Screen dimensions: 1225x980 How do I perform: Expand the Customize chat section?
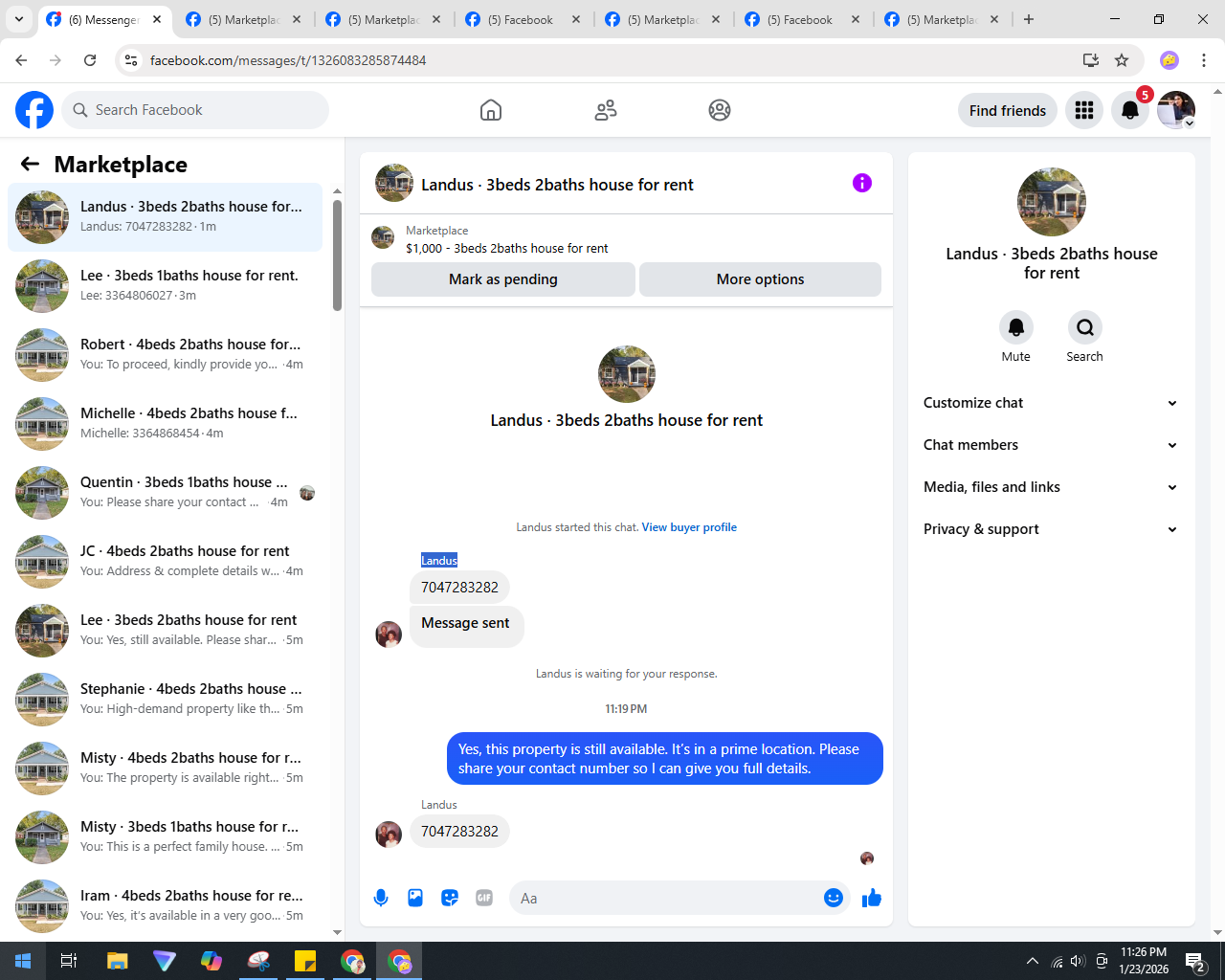[x=1051, y=403]
